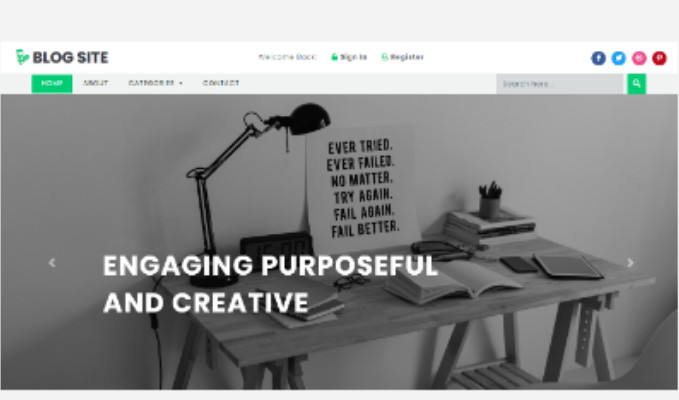
Task: Click the Engaging Purposeful and Creative headline
Action: (271, 284)
